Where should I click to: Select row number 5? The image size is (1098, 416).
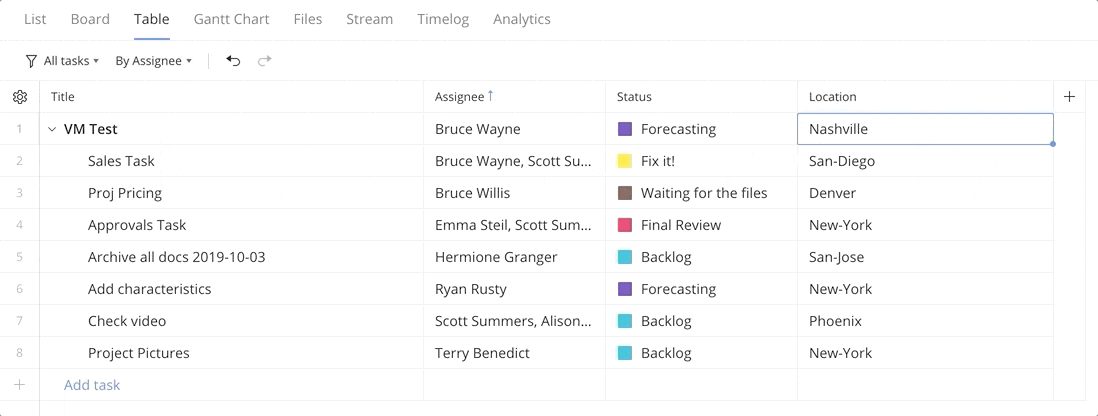tap(19, 257)
